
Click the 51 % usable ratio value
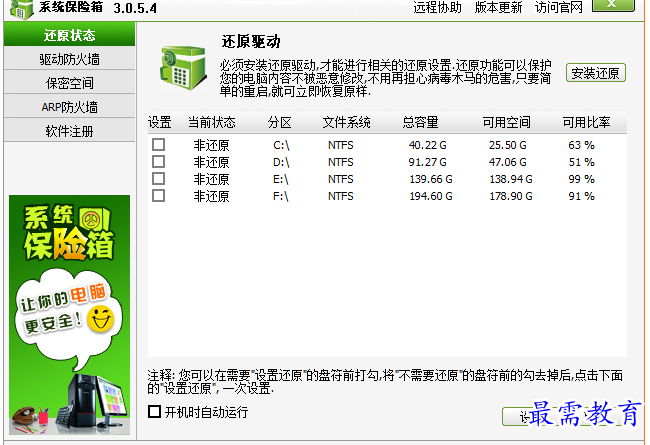(582, 162)
